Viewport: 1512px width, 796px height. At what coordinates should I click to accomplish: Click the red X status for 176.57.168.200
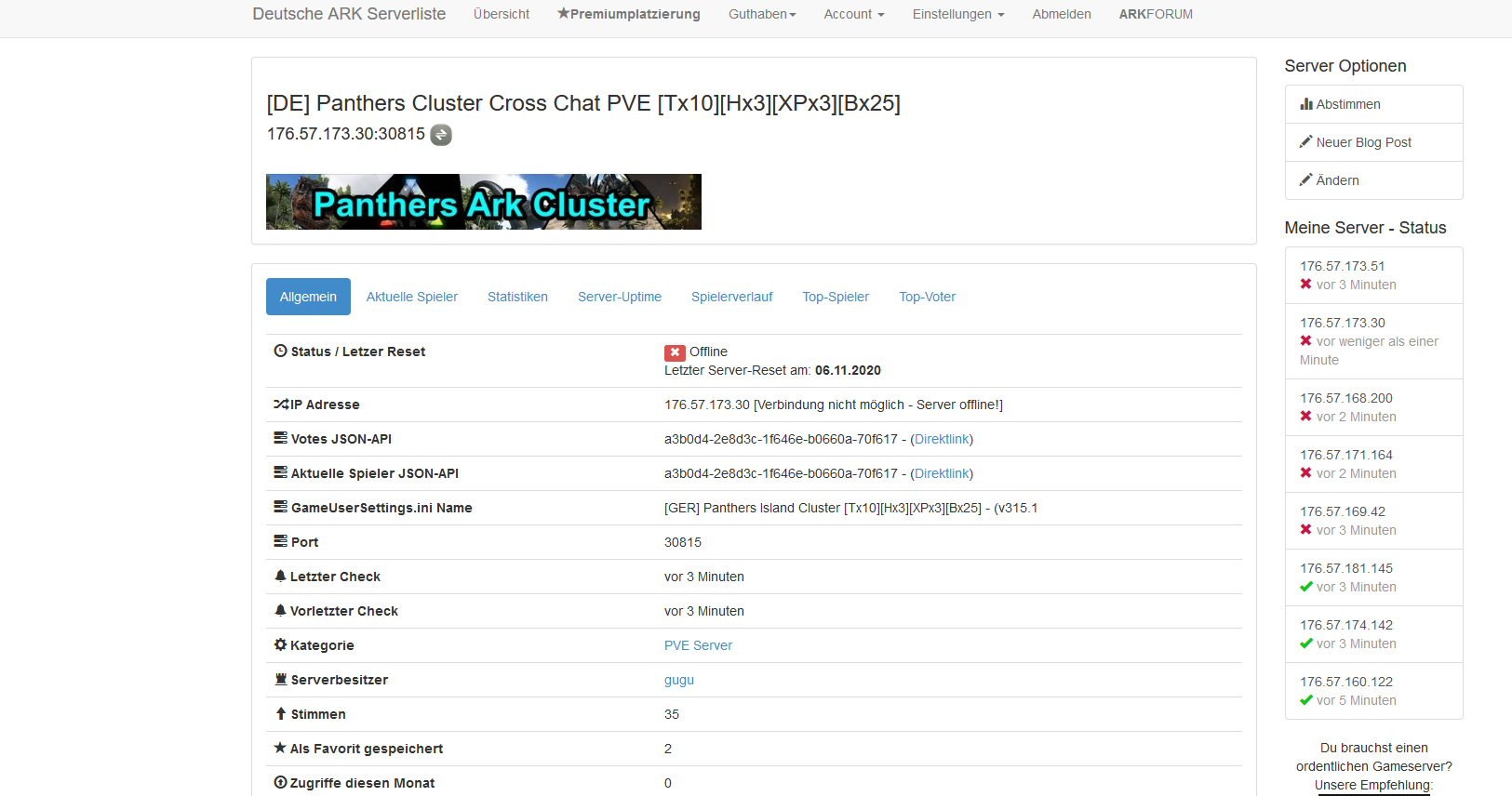tap(1306, 417)
